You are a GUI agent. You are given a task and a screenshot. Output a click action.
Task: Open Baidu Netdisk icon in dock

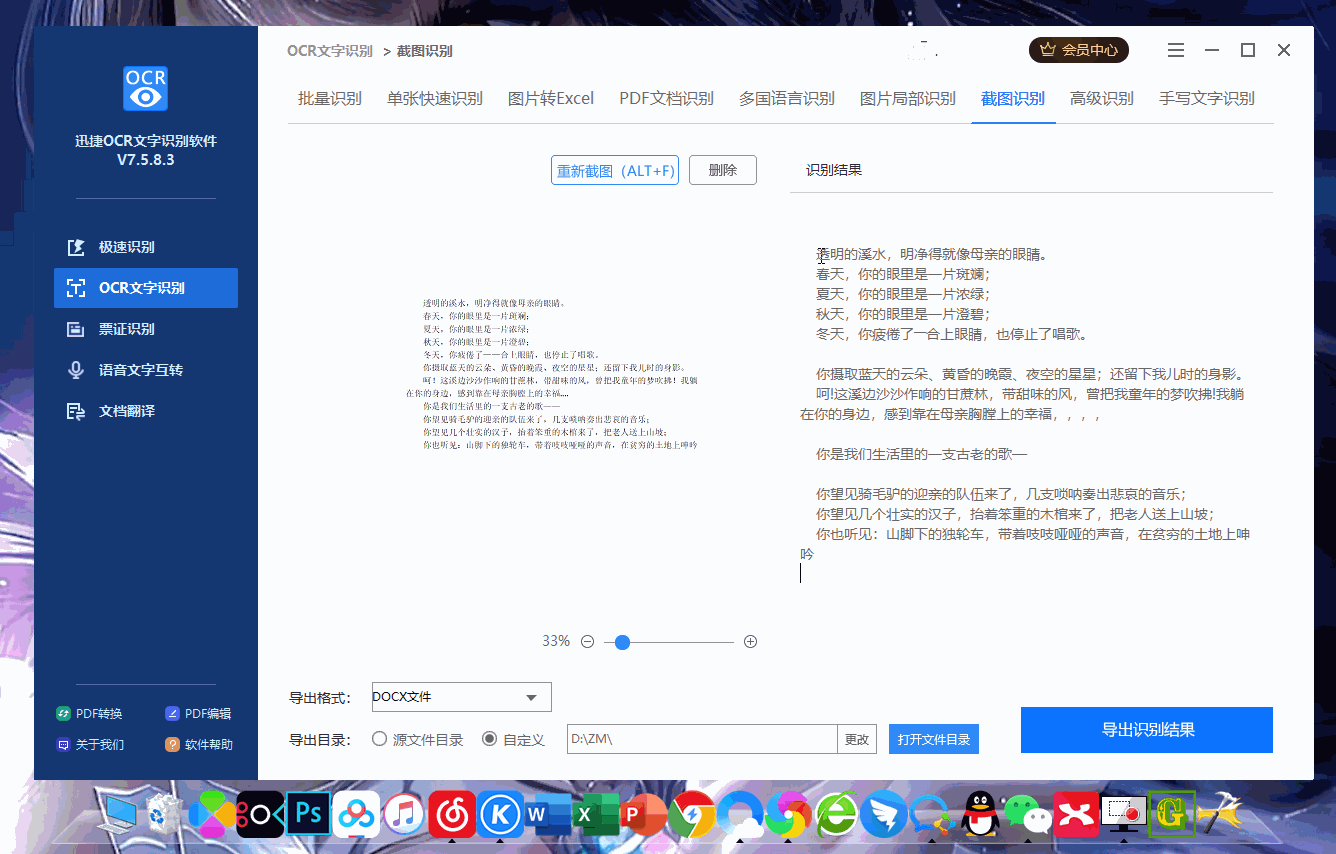(x=356, y=815)
